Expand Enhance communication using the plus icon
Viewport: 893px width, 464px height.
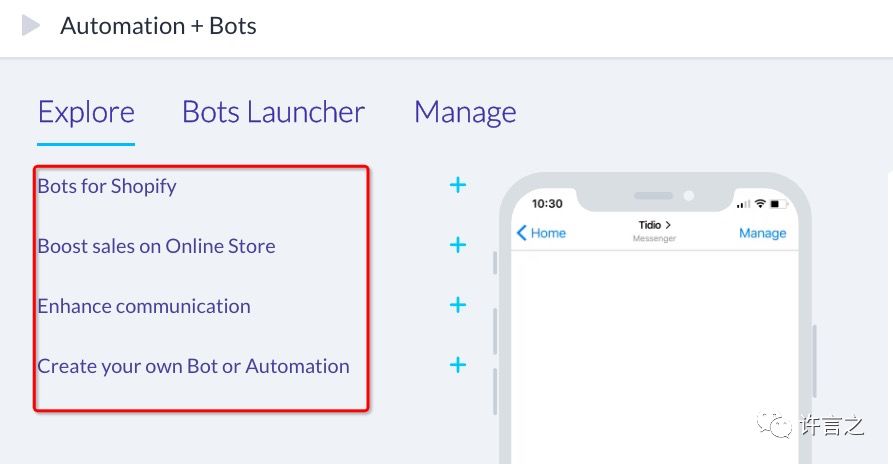coord(458,305)
